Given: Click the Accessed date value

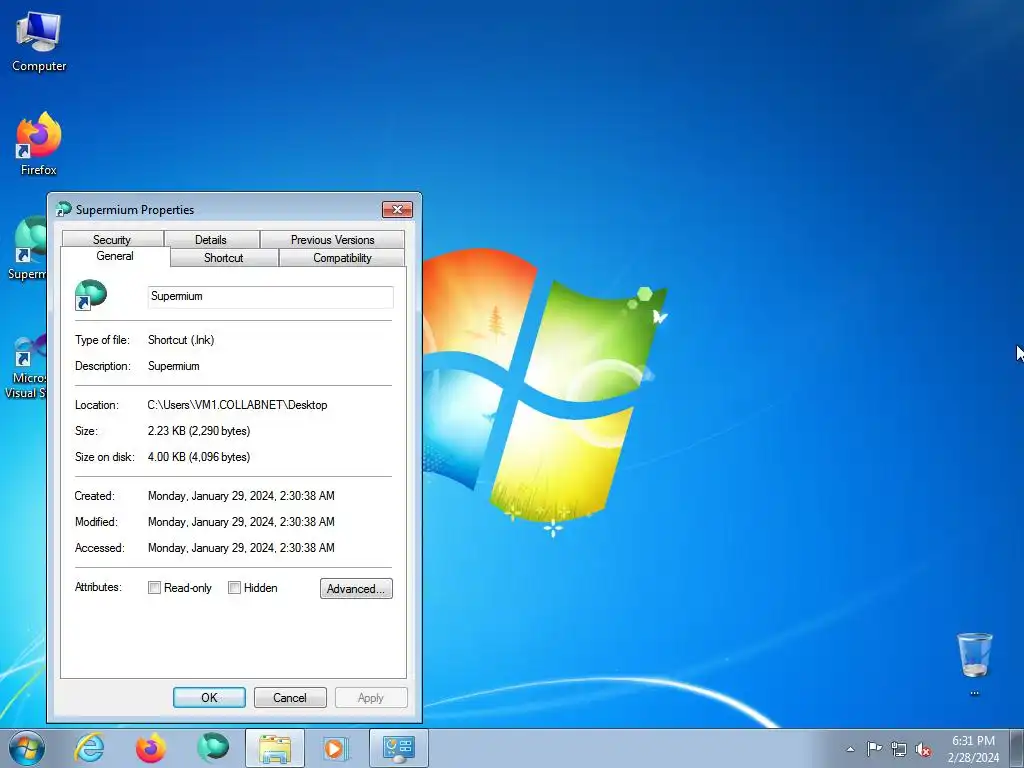Looking at the screenshot, I should 241,548.
